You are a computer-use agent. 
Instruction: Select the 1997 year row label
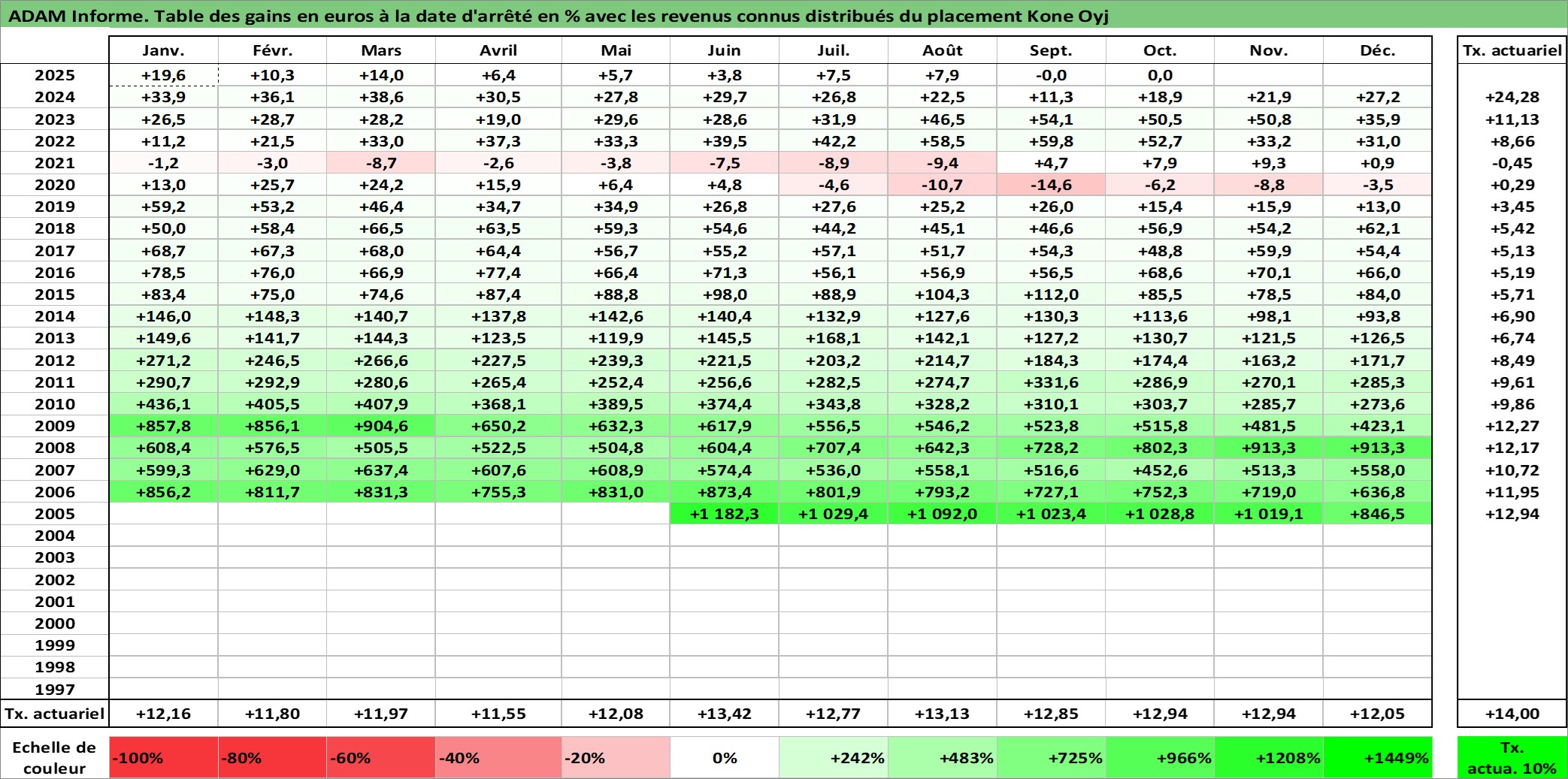55,689
